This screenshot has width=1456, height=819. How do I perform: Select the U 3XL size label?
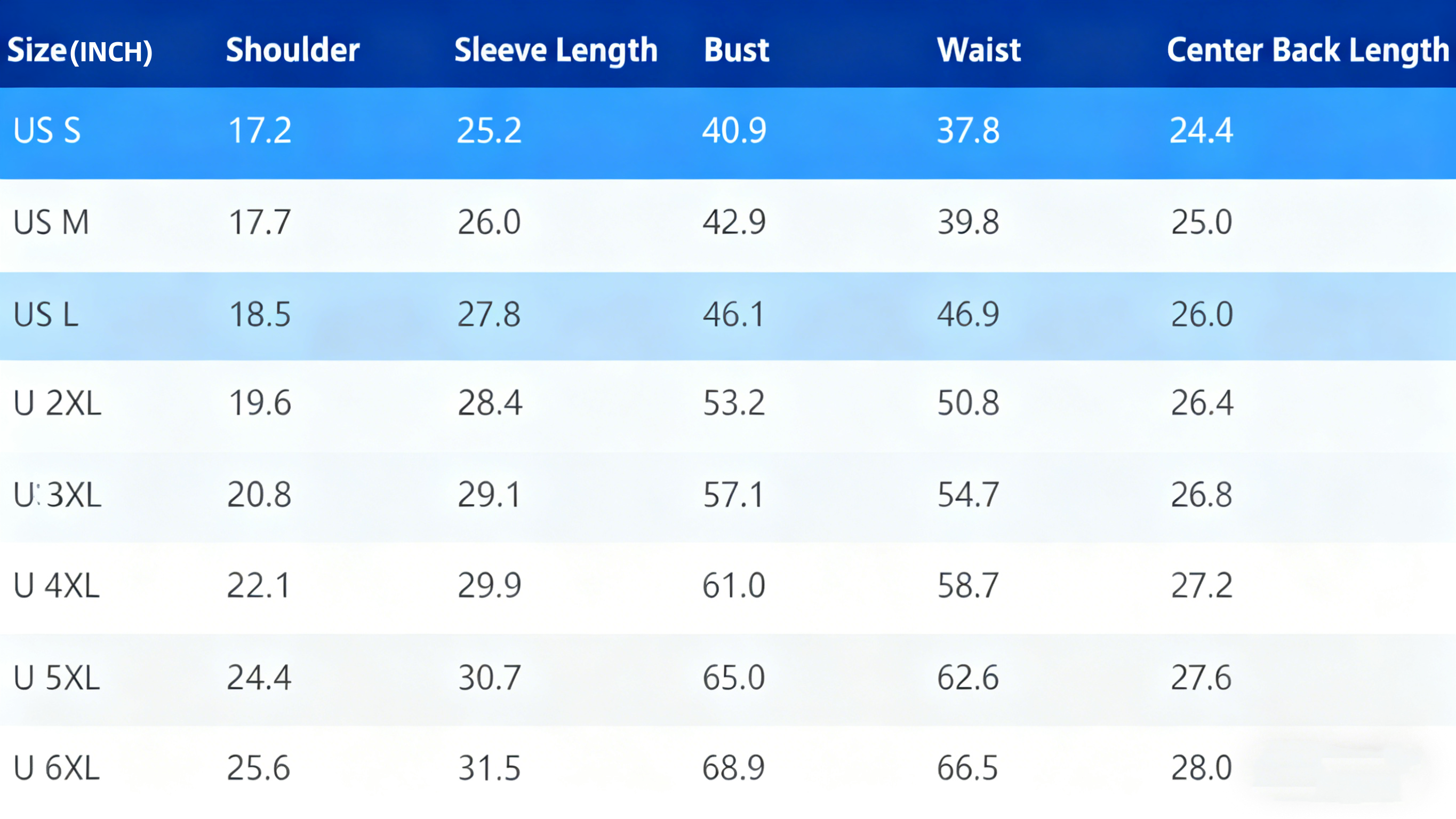[x=57, y=495]
